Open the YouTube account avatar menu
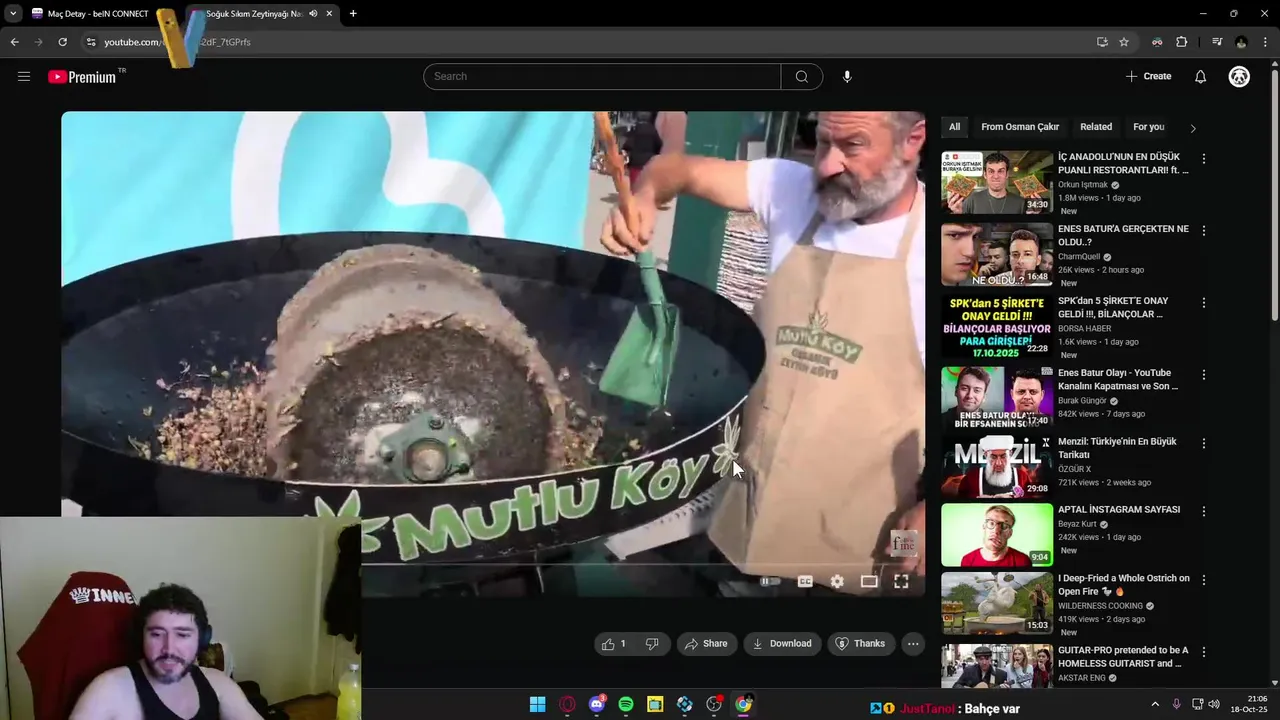Screen dimensions: 1280x720 [1239, 76]
